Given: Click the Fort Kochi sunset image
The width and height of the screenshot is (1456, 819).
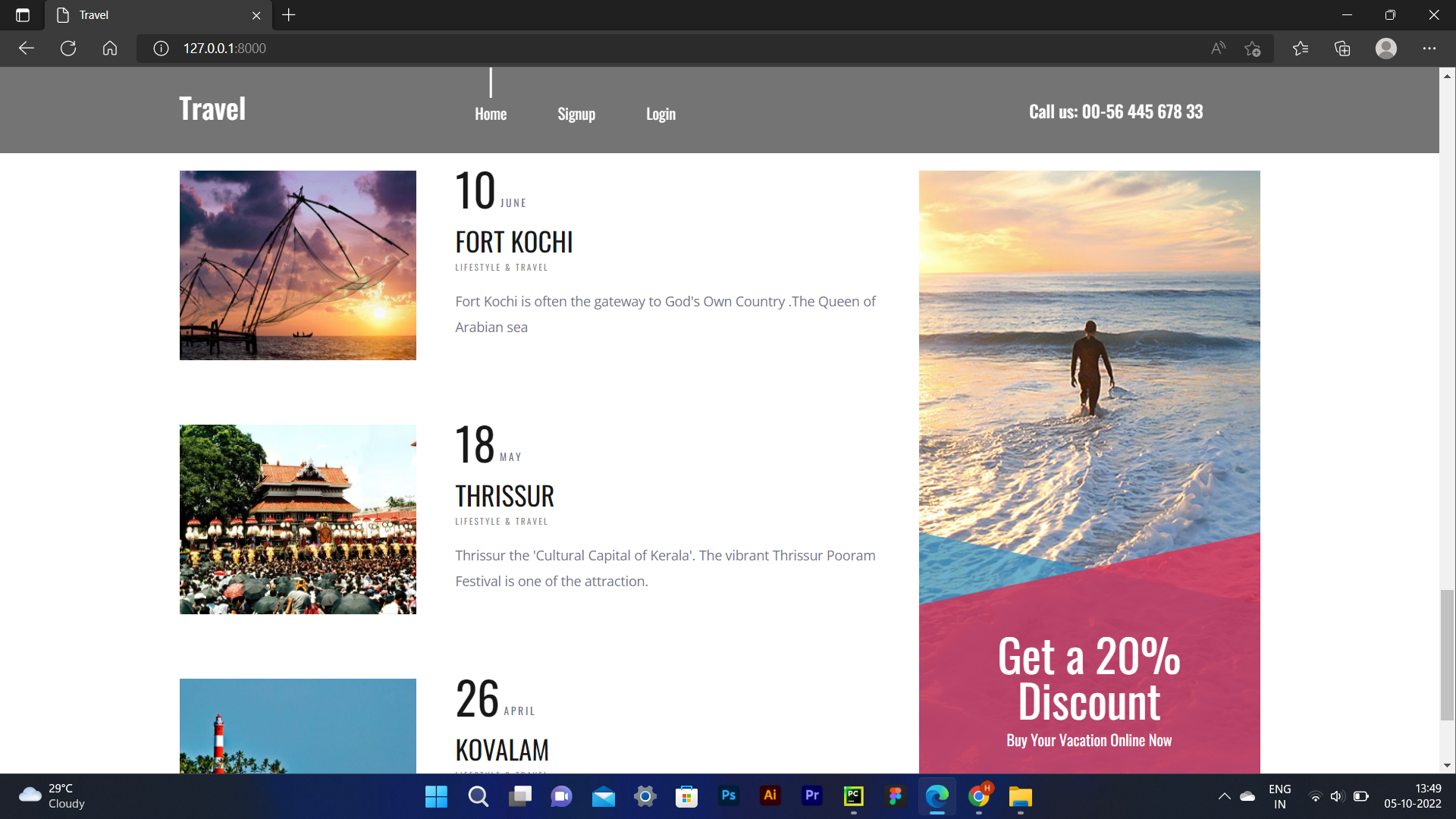Looking at the screenshot, I should tap(297, 265).
